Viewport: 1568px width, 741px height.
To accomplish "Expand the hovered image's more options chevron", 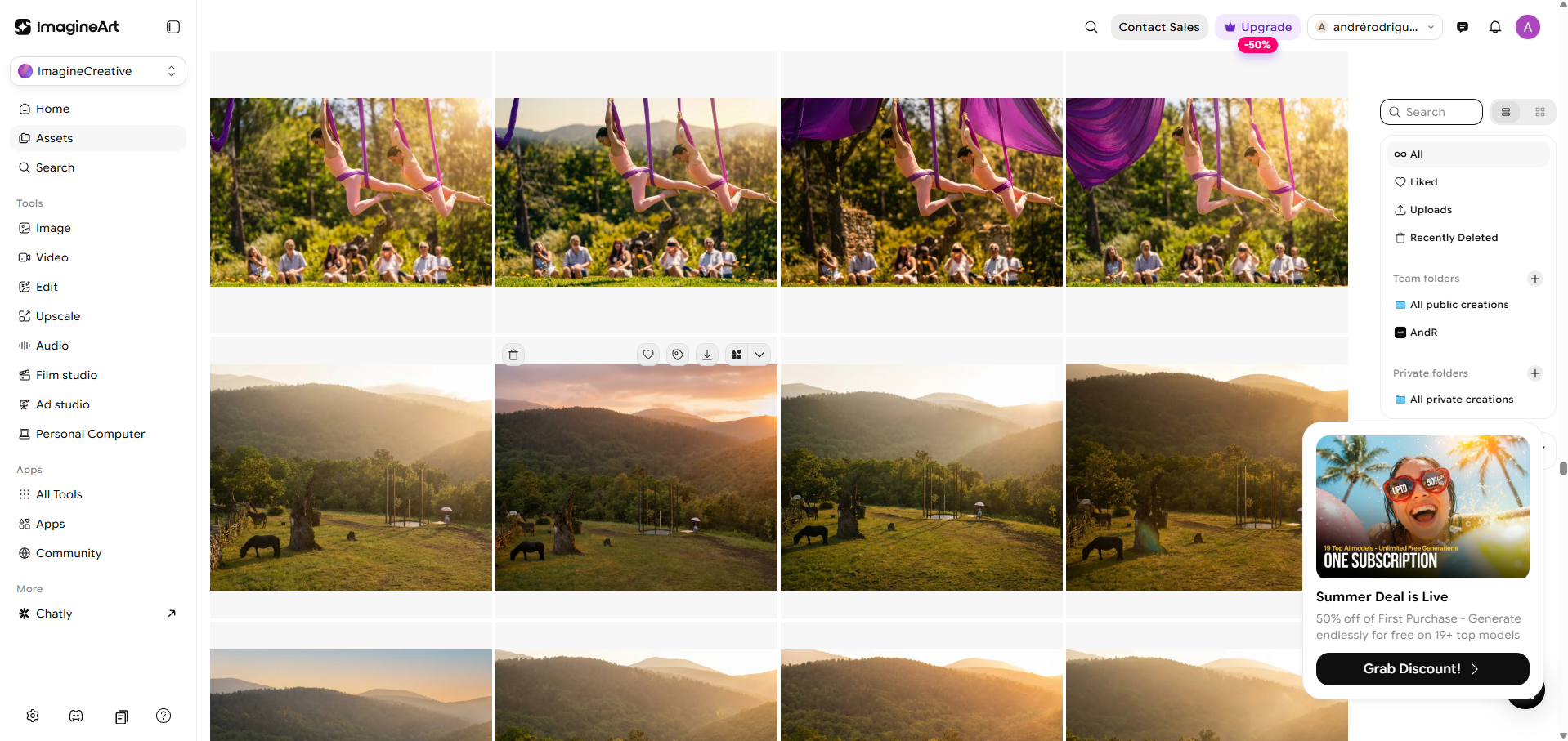I will pos(759,355).
